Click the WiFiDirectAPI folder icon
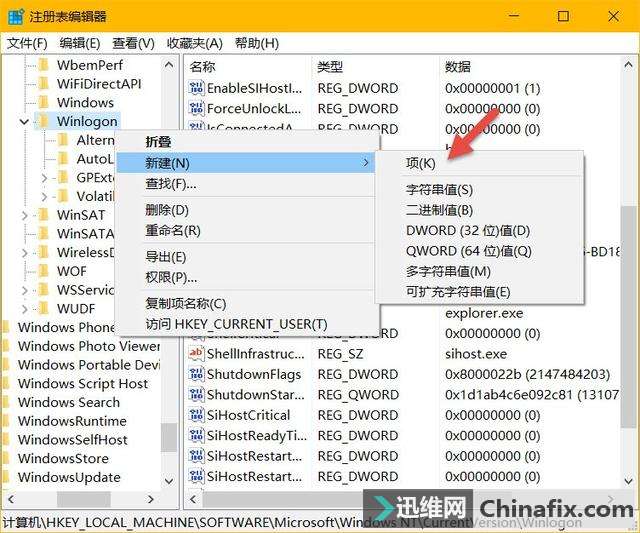Image resolution: width=640 pixels, height=533 pixels. coord(44,84)
